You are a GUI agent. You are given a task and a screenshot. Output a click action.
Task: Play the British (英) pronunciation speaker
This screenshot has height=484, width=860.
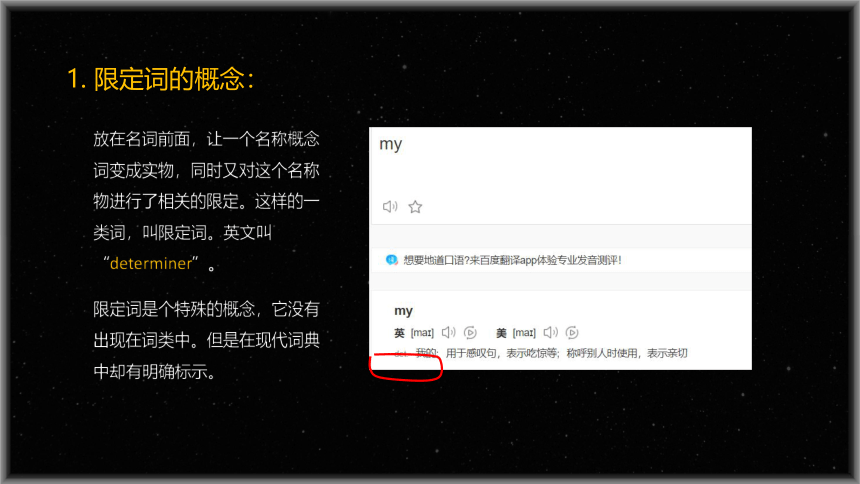coord(449,333)
